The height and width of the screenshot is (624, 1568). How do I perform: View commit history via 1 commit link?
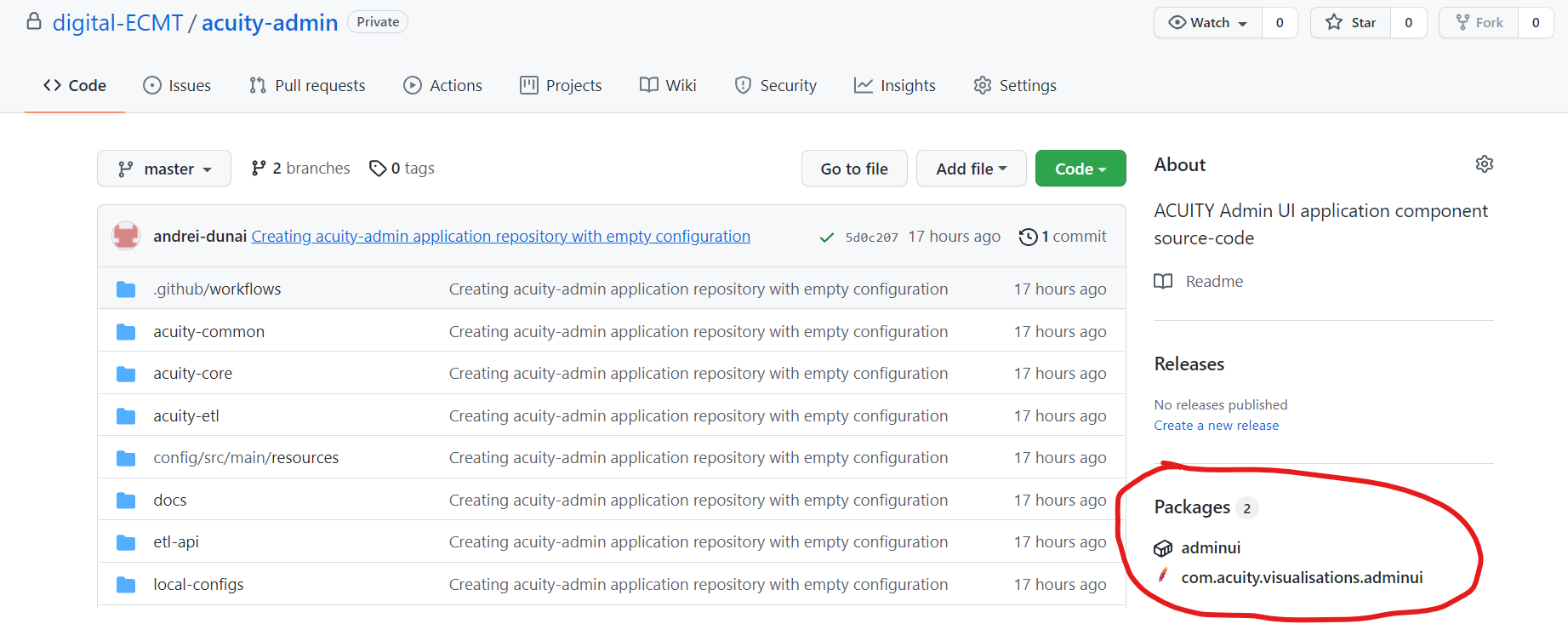pos(1063,237)
